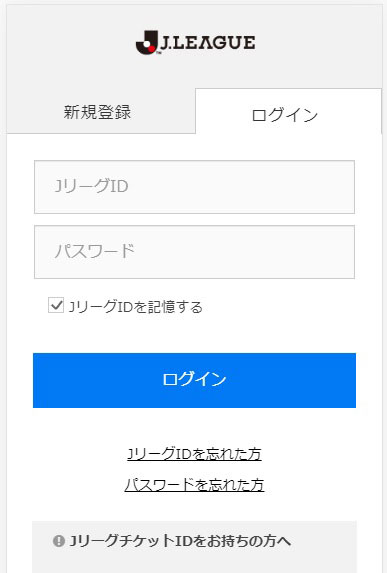Image resolution: width=387 pixels, height=573 pixels.
Task: Click the 新規登録 registration tab label
Action: coord(97,111)
